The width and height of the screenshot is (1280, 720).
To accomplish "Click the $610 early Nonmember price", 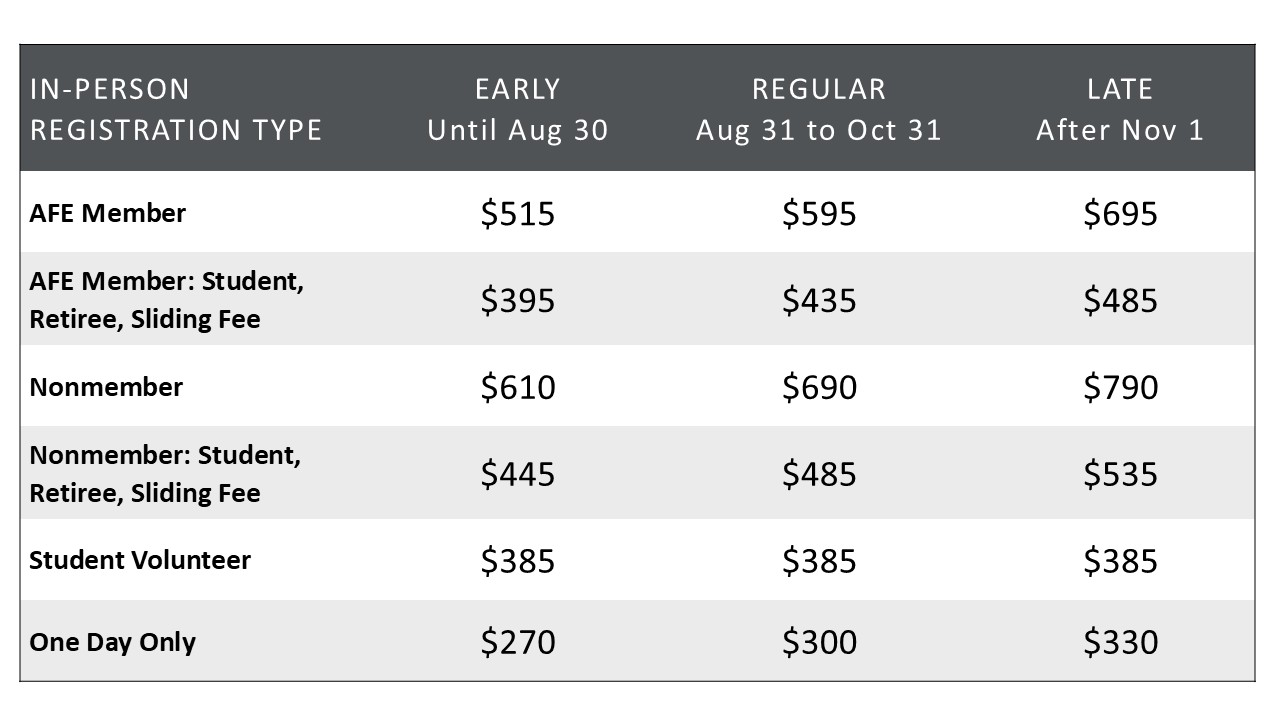I will [x=517, y=387].
